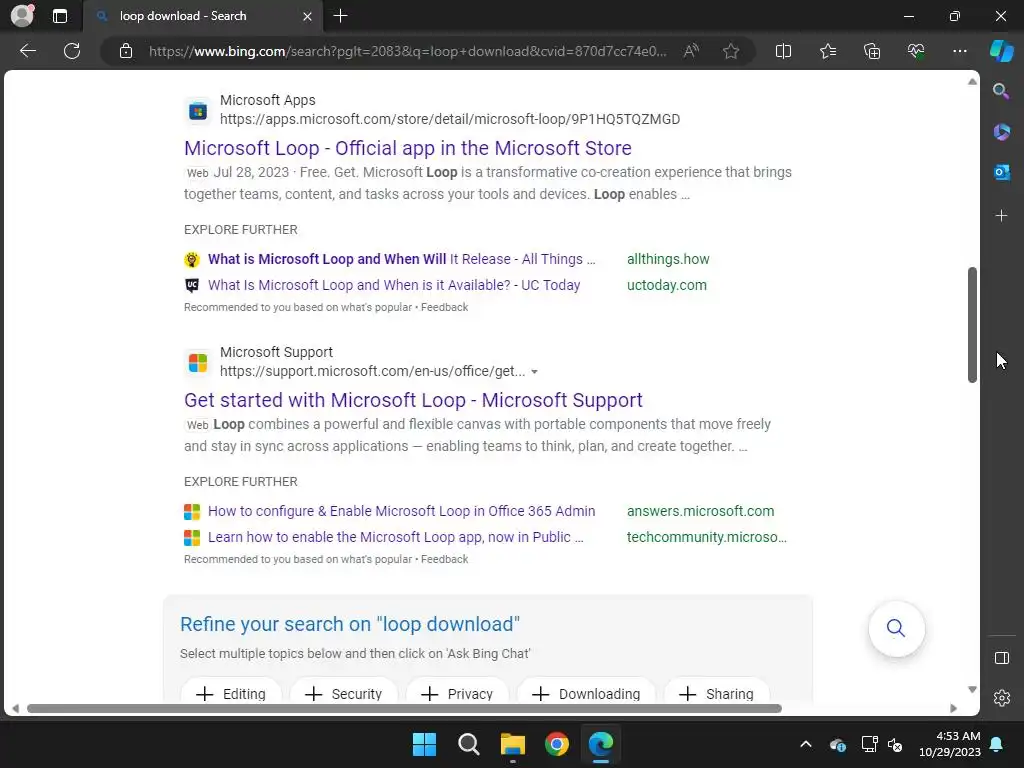Click the bing.com address bar
This screenshot has height=768, width=1024.
pos(408,51)
